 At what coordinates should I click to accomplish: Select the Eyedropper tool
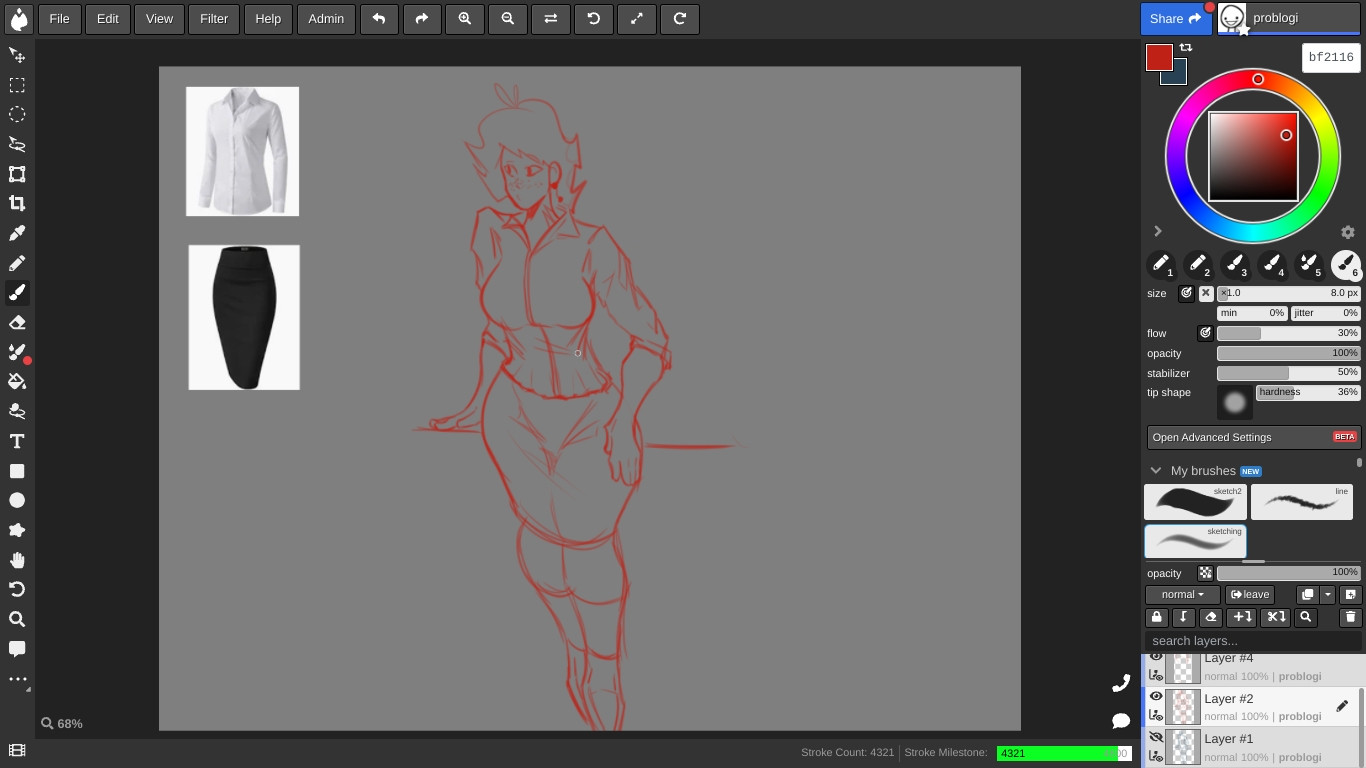point(17,233)
